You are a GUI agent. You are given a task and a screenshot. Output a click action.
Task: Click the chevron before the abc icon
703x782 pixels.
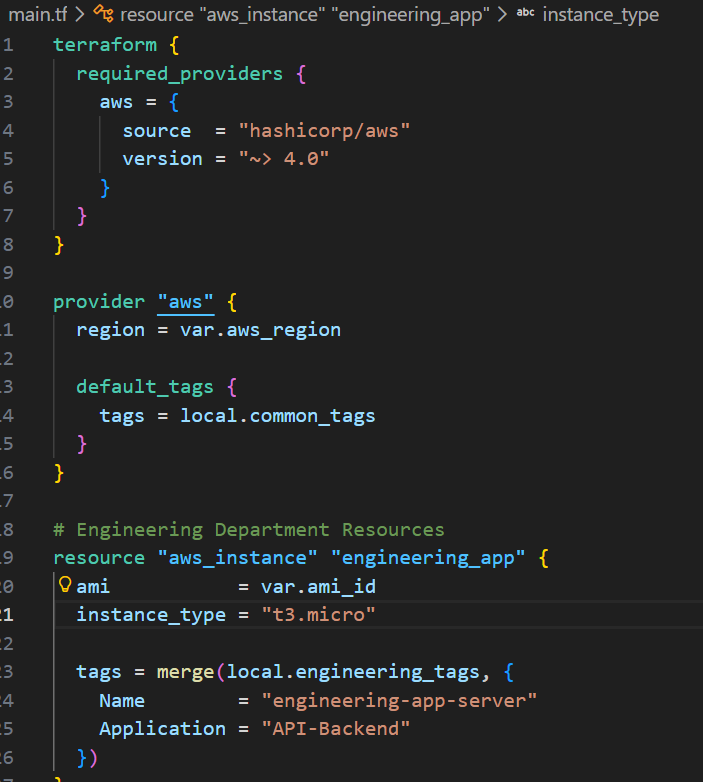(502, 15)
